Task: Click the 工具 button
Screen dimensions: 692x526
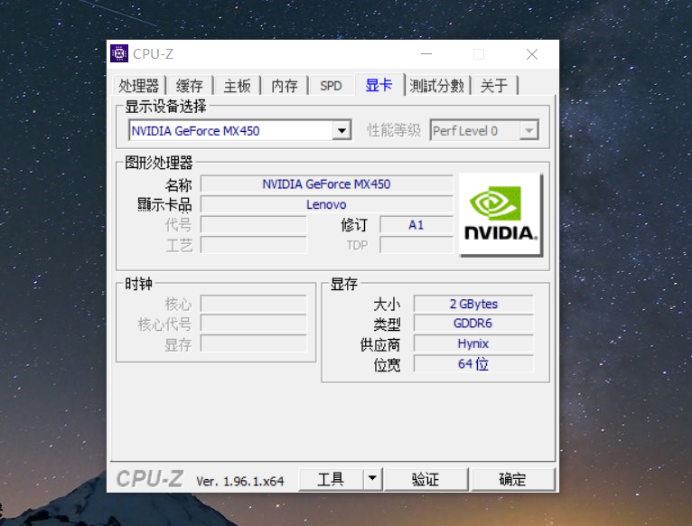Action: tap(331, 479)
